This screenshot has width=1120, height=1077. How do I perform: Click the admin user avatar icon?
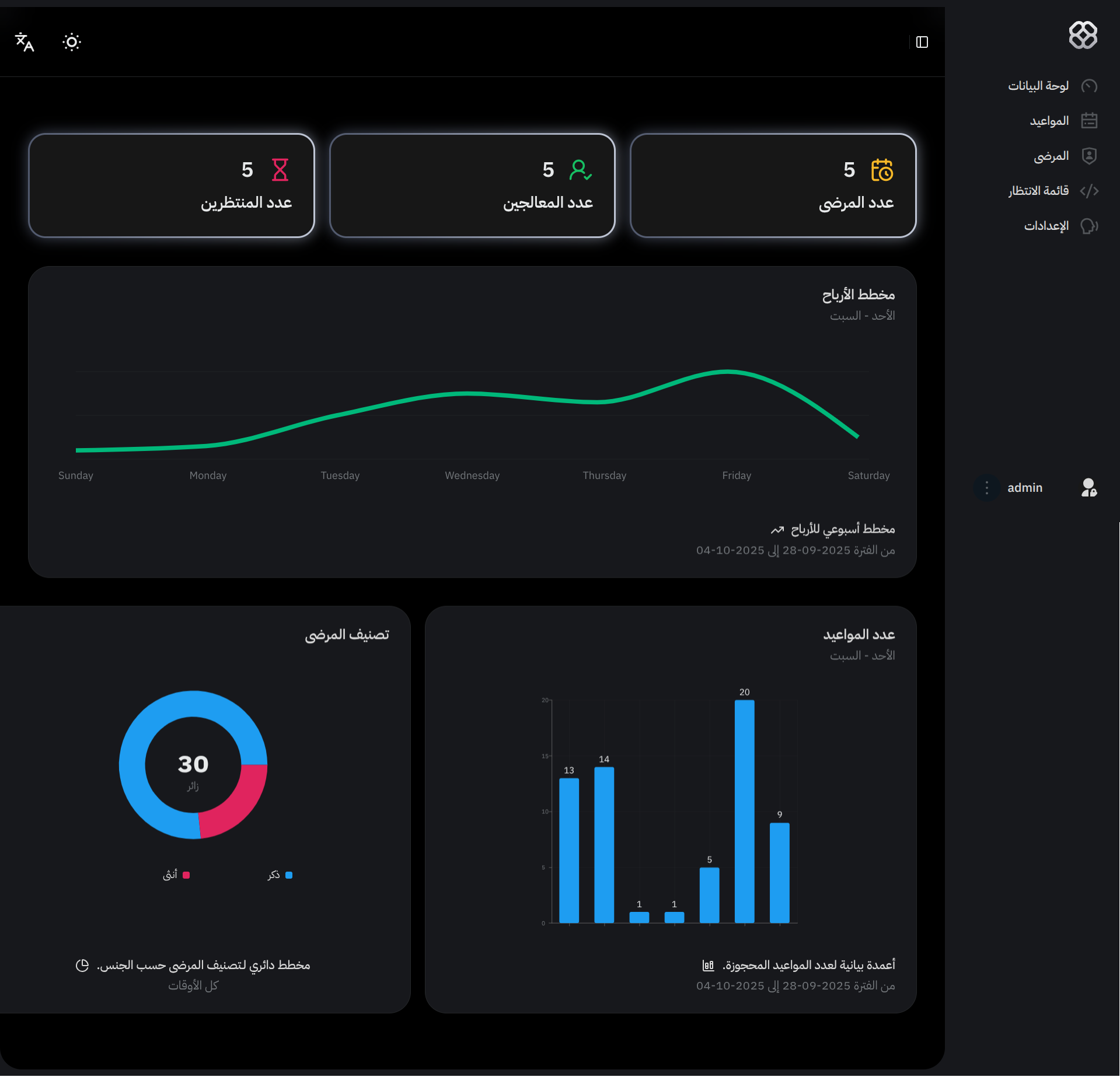[x=1088, y=488]
